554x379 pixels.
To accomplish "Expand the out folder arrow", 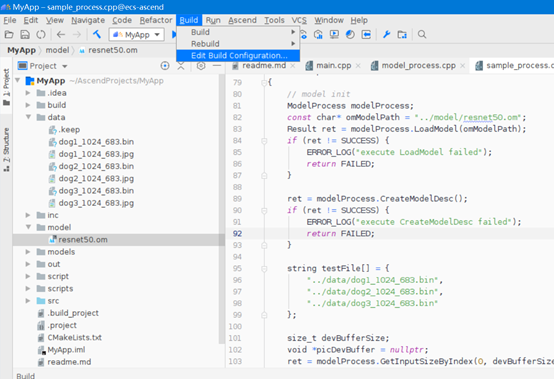I will click(28, 264).
